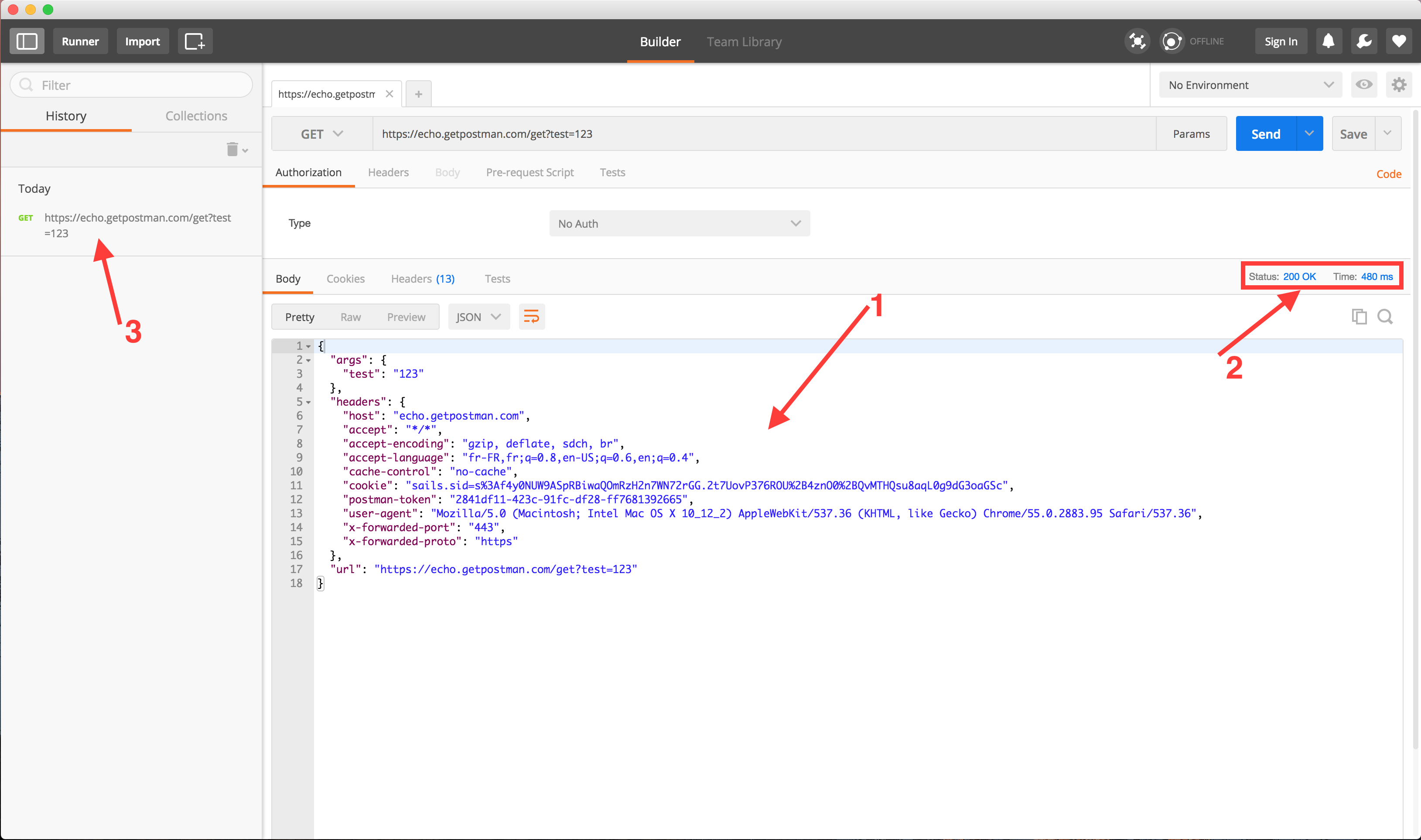Image resolution: width=1421 pixels, height=840 pixels.
Task: Toggle the sidebar panel icon
Action: [x=27, y=41]
